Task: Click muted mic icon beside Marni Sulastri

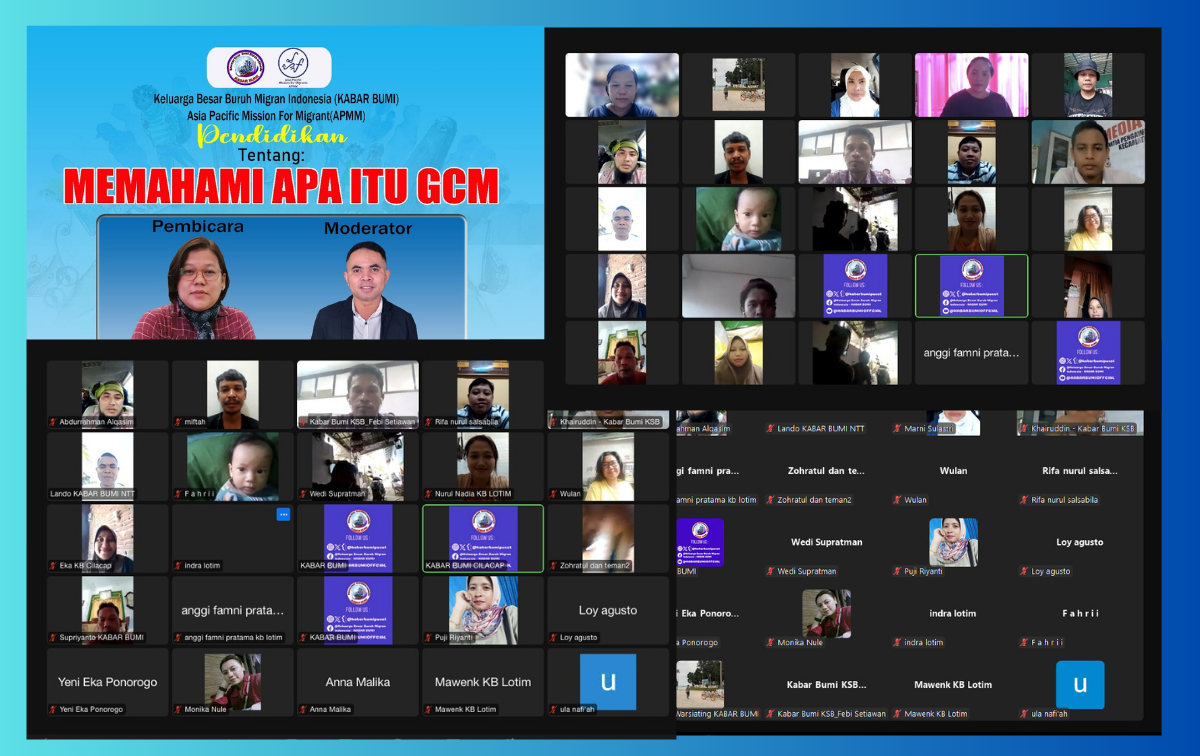Action: click(897, 428)
